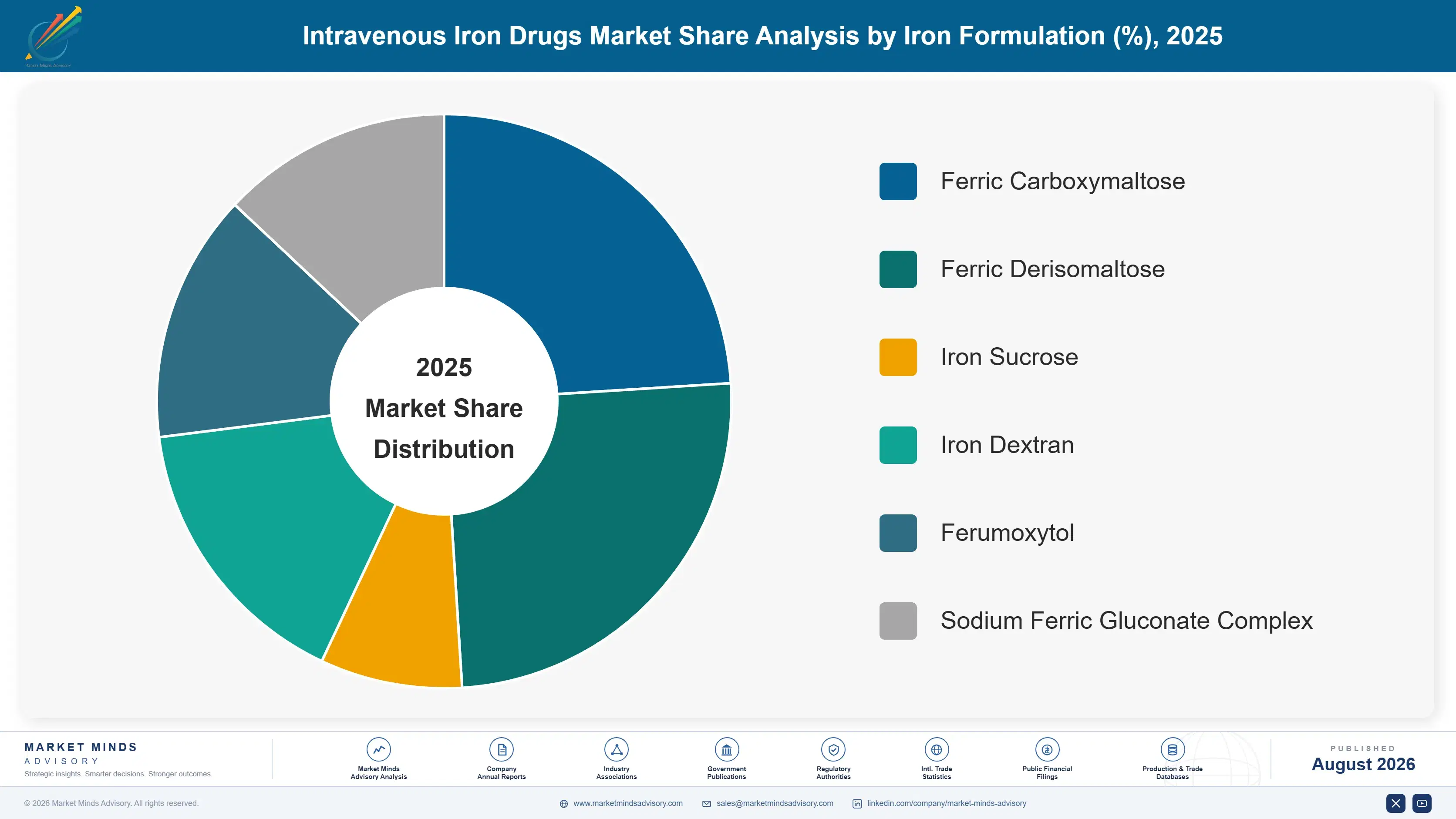Screen dimensions: 1456x819
Task: Click the 'Ferric Derisomaltose' legend label
Action: click(1052, 269)
